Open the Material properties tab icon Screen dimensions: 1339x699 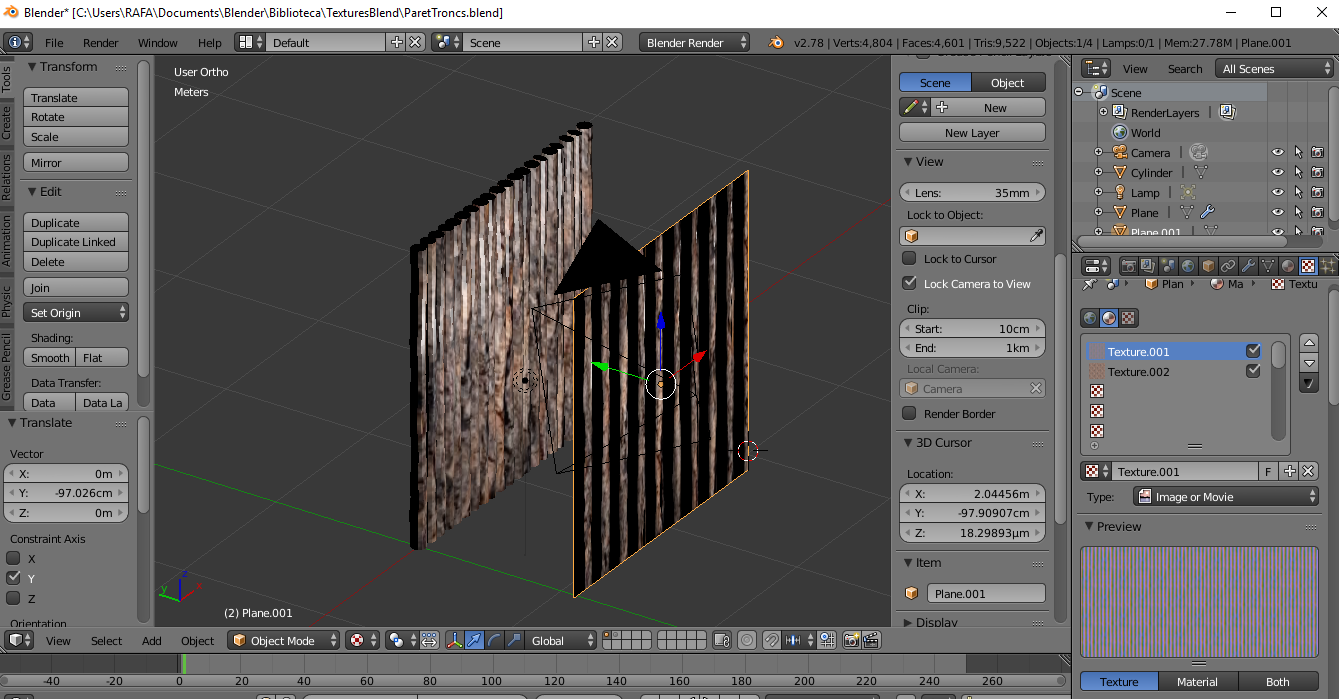click(1287, 266)
